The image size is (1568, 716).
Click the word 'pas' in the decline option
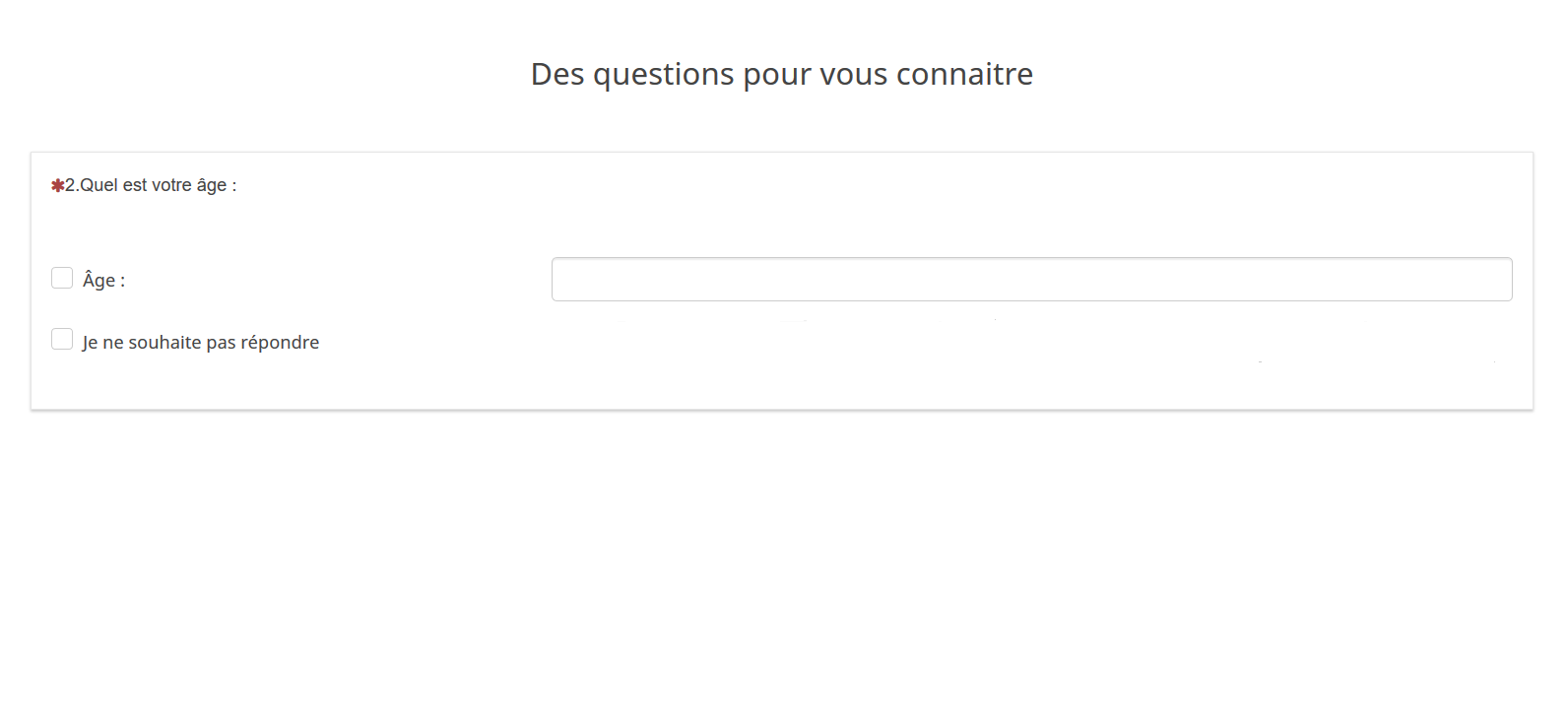point(221,343)
